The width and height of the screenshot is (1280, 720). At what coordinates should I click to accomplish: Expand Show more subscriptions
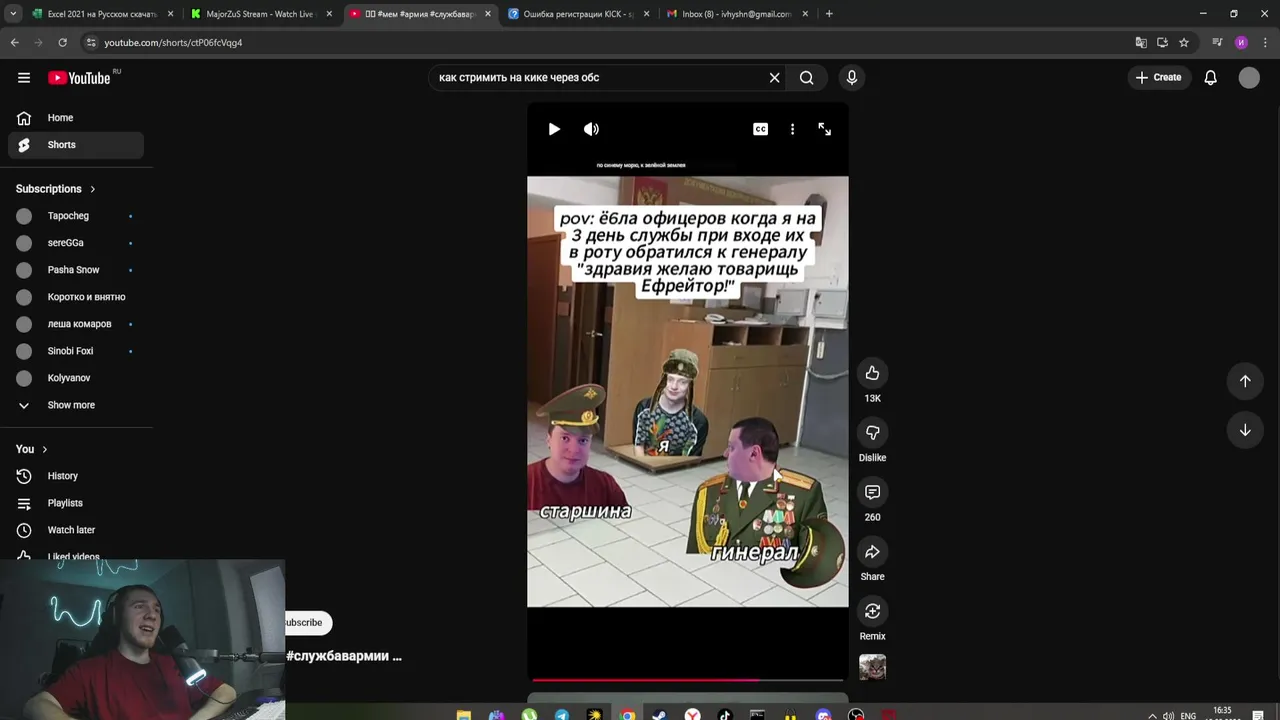[x=76, y=405]
